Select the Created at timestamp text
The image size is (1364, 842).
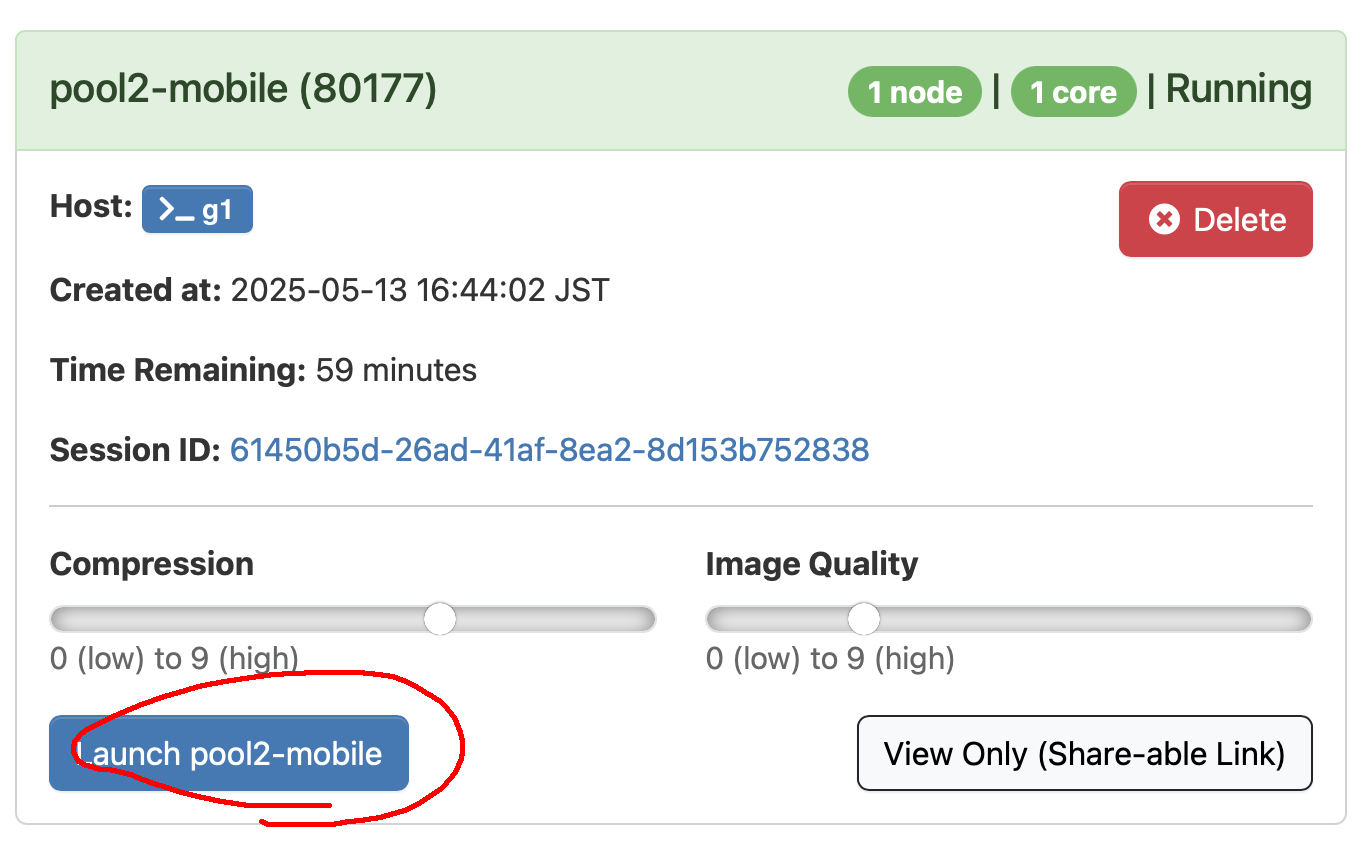420,291
